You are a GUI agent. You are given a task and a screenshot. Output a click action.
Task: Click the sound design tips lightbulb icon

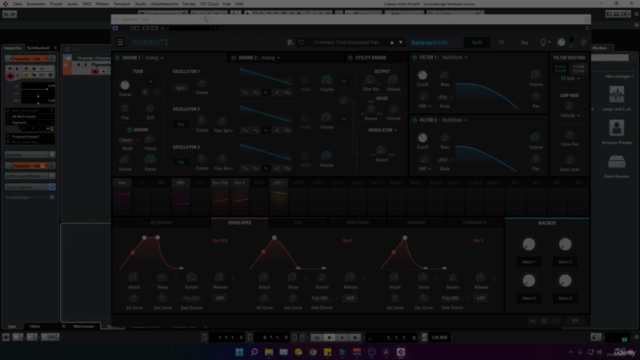(543, 42)
